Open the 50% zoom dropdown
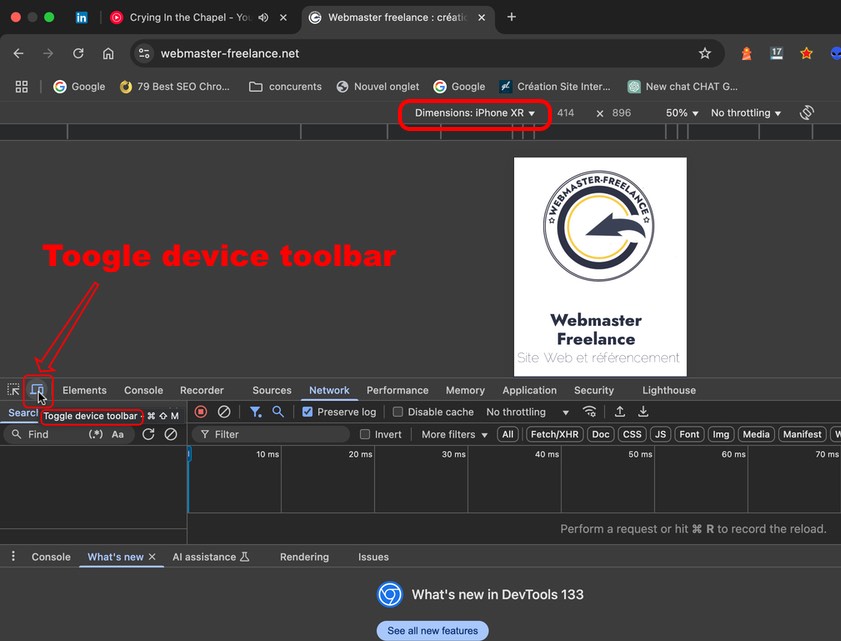The image size is (841, 641). (x=679, y=113)
